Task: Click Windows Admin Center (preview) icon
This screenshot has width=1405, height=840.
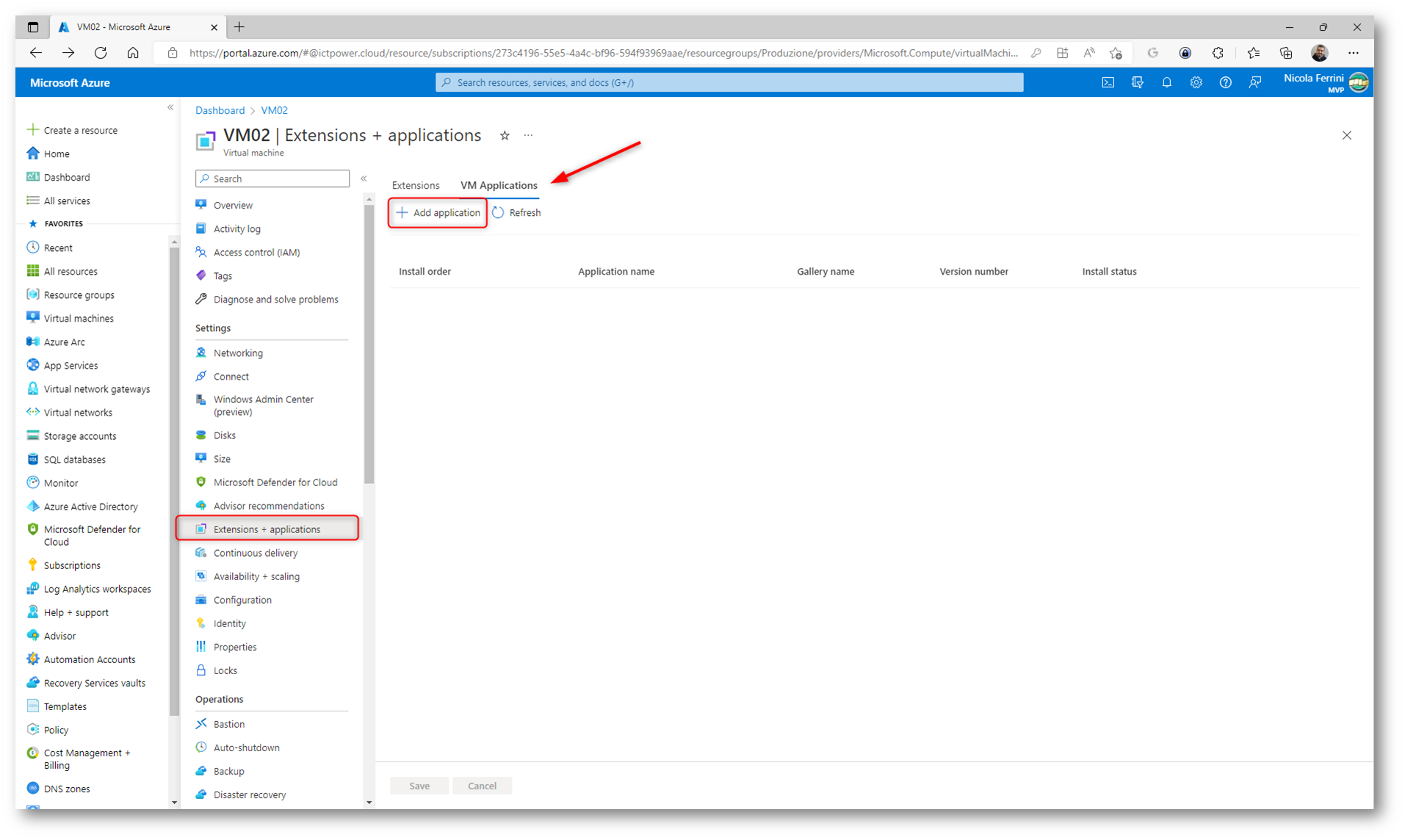Action: [201, 399]
